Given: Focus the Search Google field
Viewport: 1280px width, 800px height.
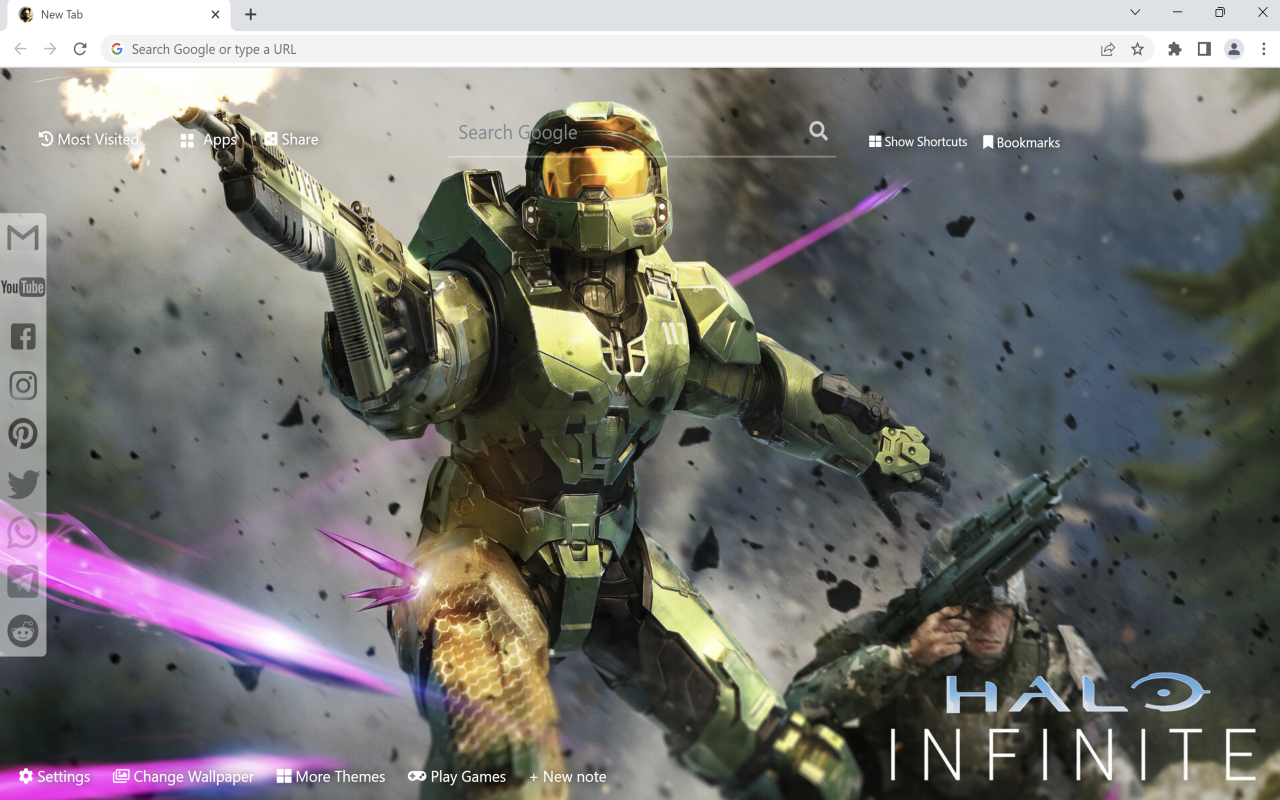Looking at the screenshot, I should [628, 132].
